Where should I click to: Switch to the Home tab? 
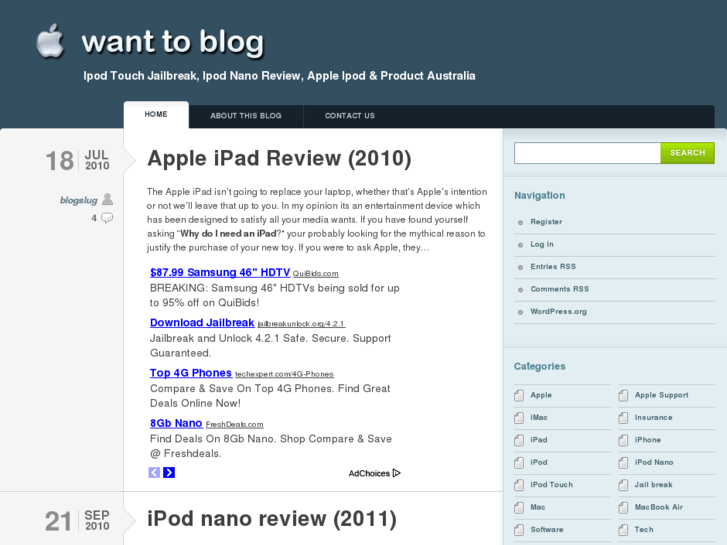pos(156,115)
